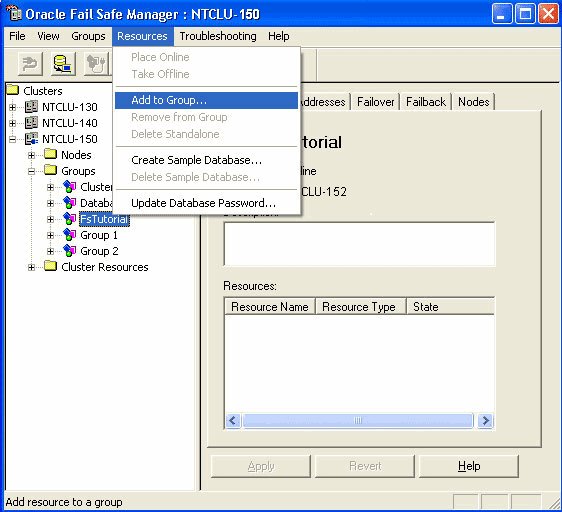Switch to the Nodes tab
This screenshot has height=512, width=562.
tap(473, 102)
